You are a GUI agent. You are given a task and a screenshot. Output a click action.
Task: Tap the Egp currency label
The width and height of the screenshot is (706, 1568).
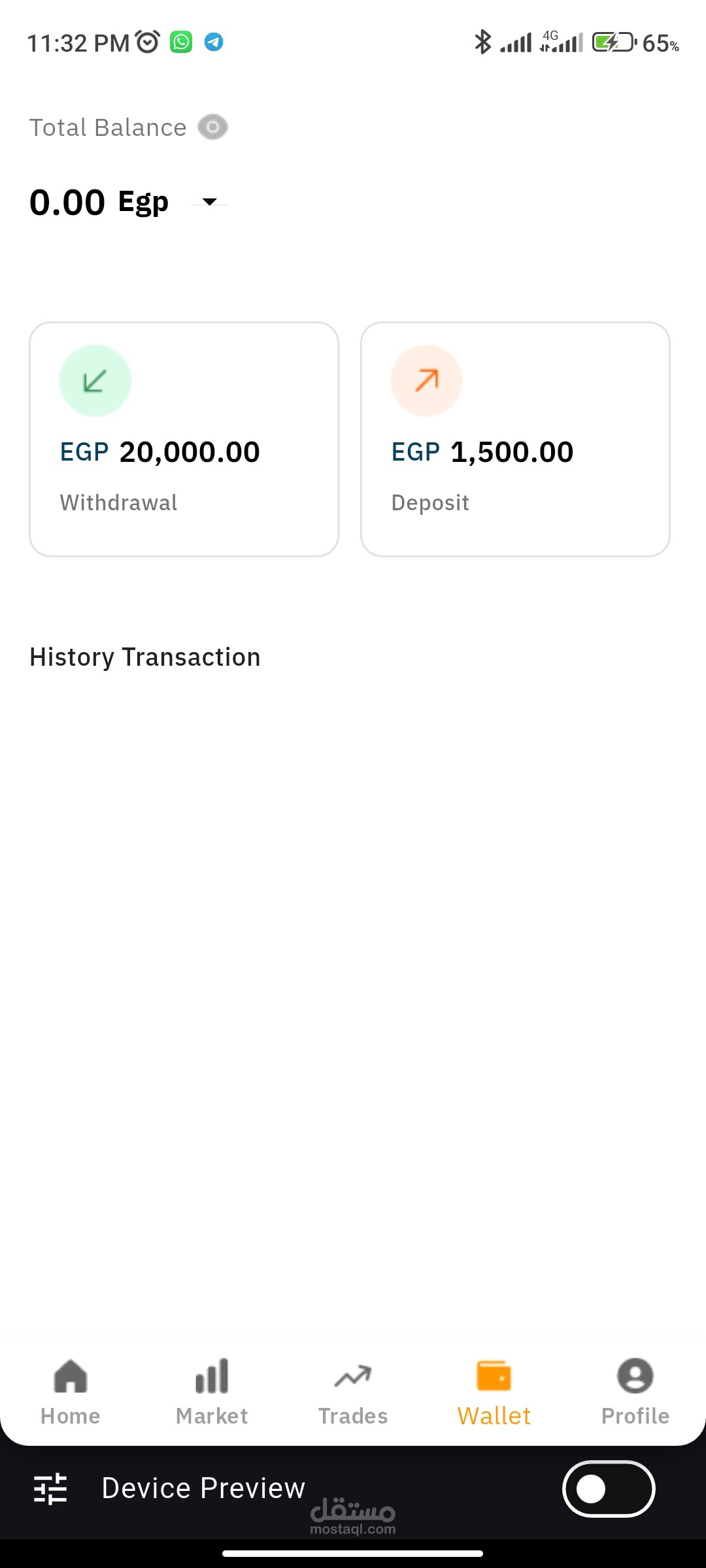coord(143,202)
